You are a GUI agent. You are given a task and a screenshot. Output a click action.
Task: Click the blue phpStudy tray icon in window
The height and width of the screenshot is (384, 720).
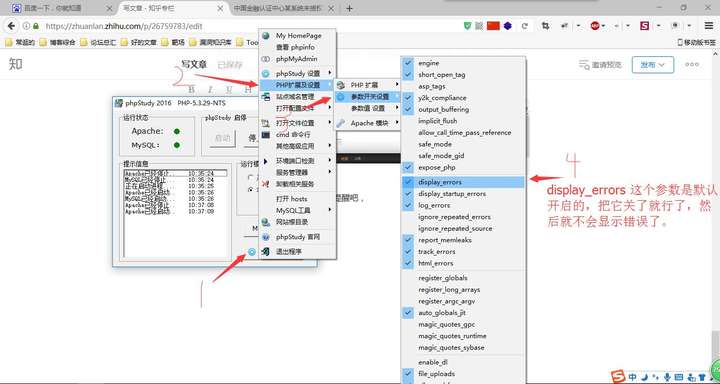point(252,252)
